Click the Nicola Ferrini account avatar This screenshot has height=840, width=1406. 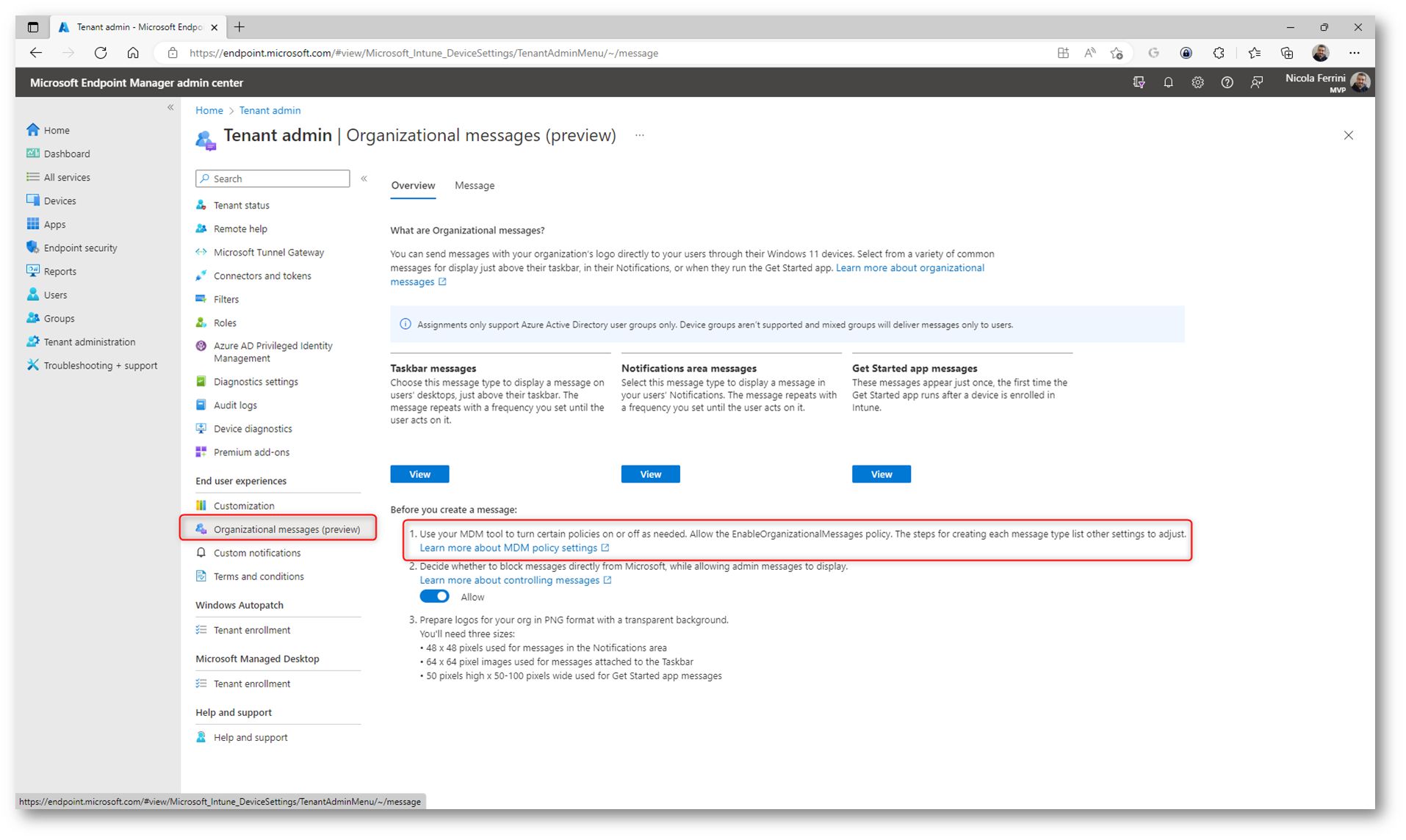coord(1360,82)
